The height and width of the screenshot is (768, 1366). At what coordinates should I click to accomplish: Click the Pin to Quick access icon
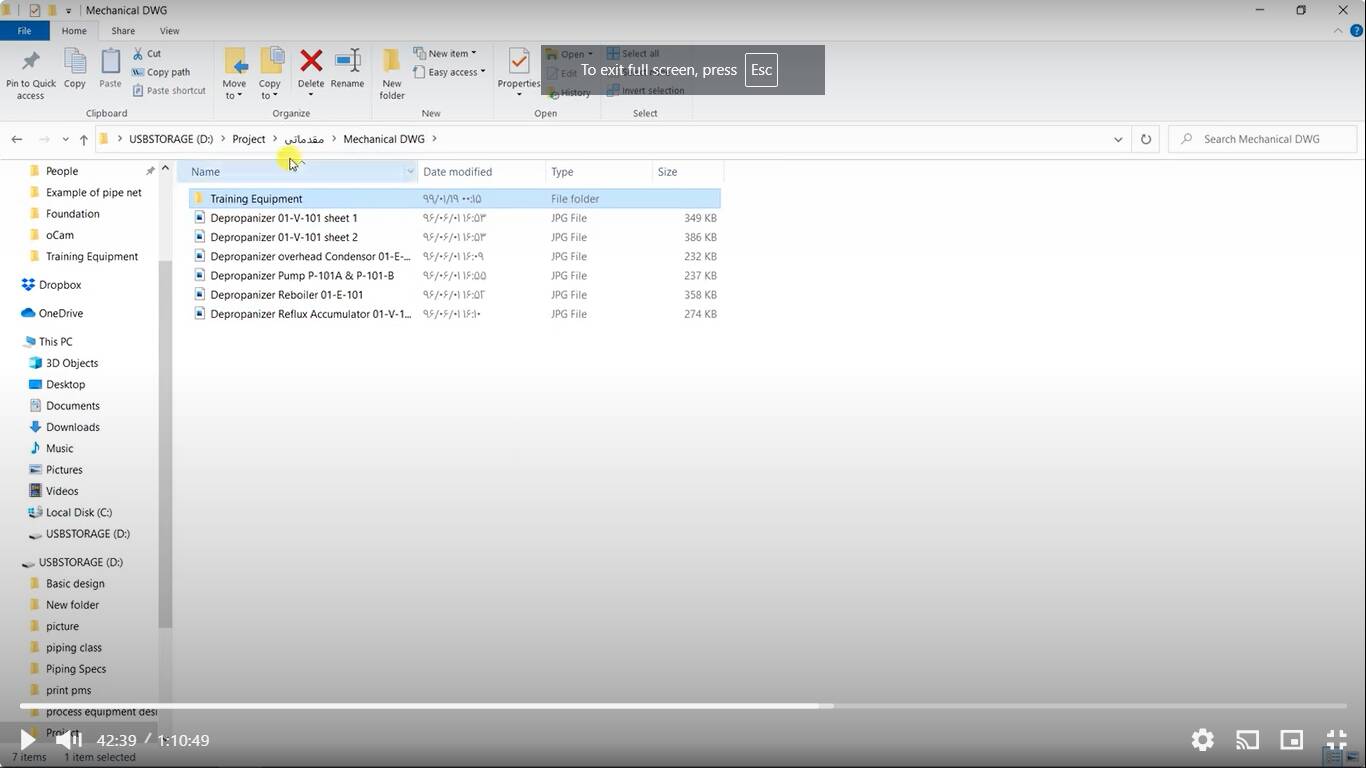point(30,62)
